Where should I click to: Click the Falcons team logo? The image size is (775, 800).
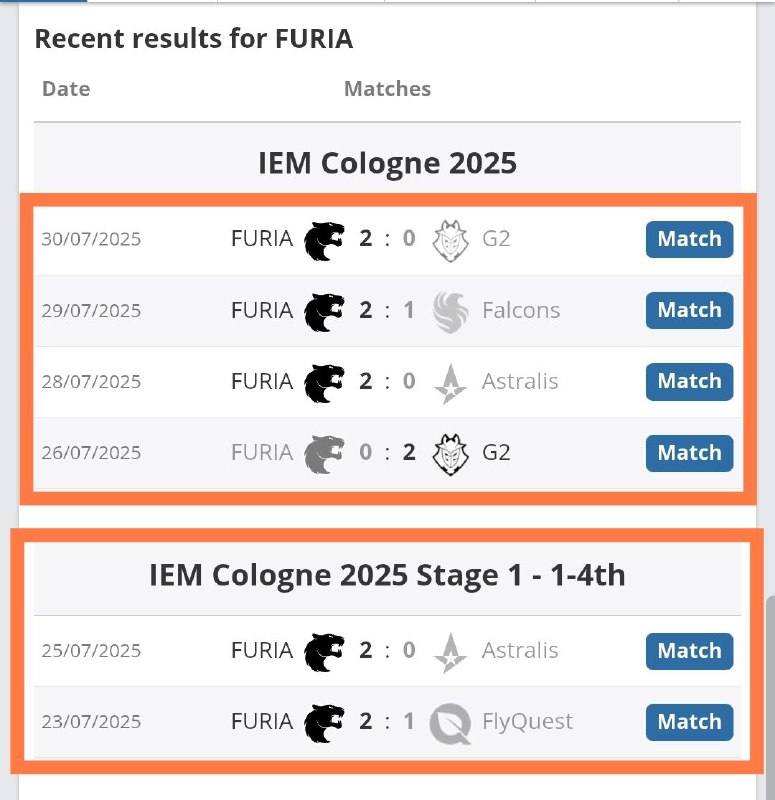450,311
